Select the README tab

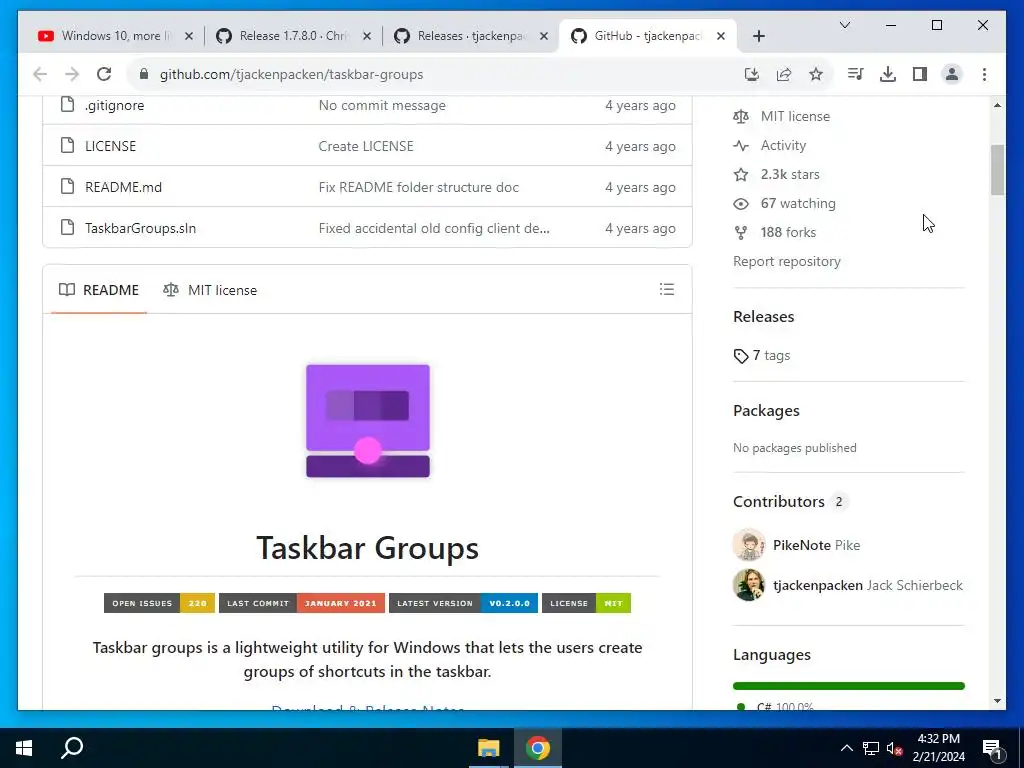point(99,290)
